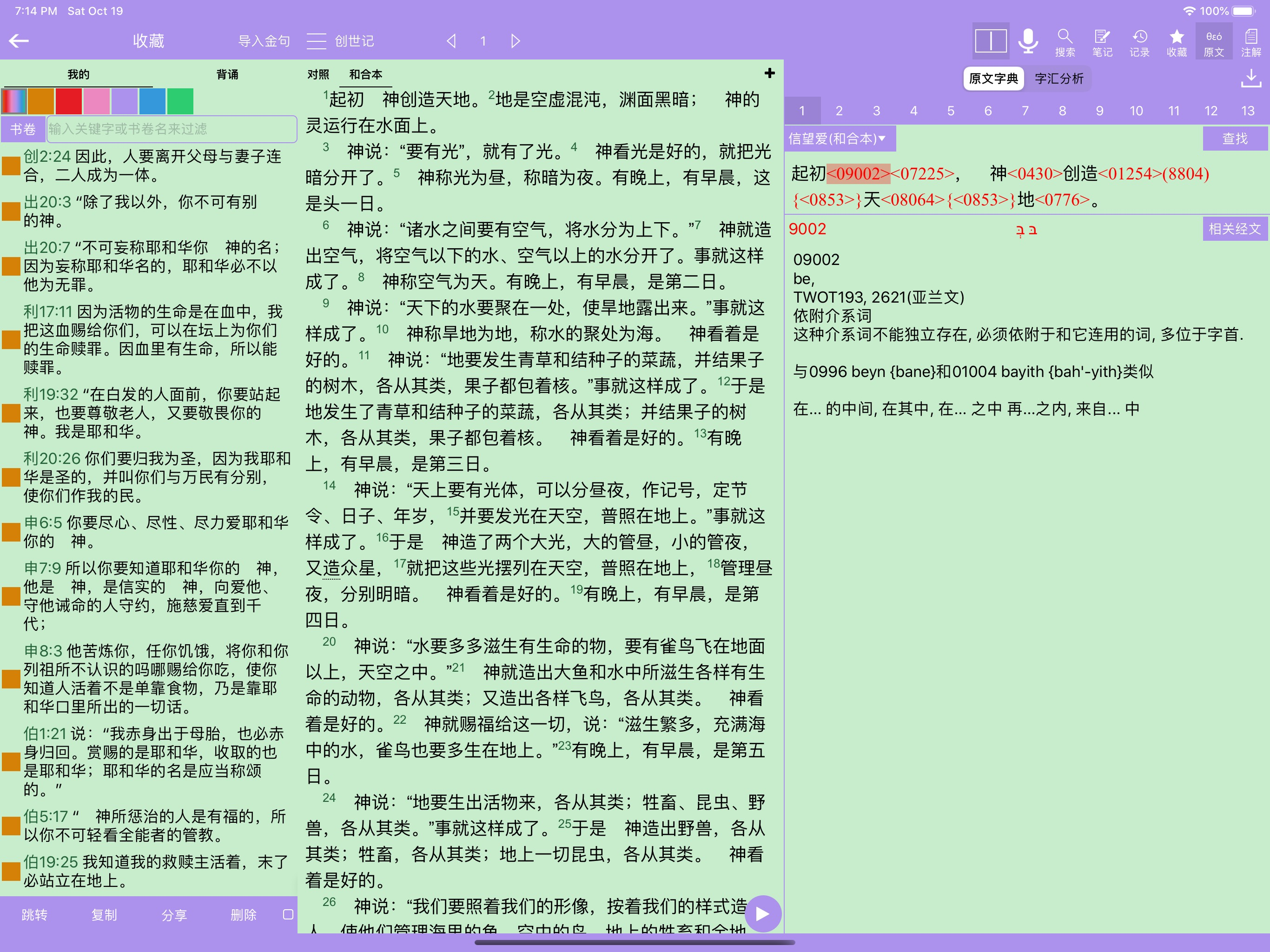
Task: Pick the red color swatch
Action: coord(69,101)
